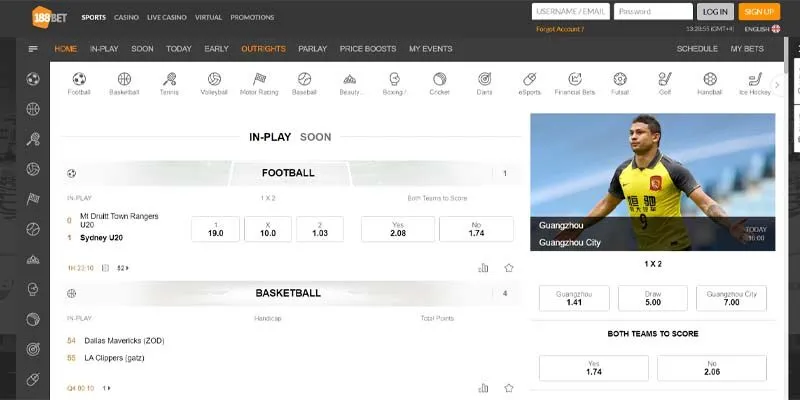Select the Football sport icon
This screenshot has height=400, width=800.
(79, 79)
